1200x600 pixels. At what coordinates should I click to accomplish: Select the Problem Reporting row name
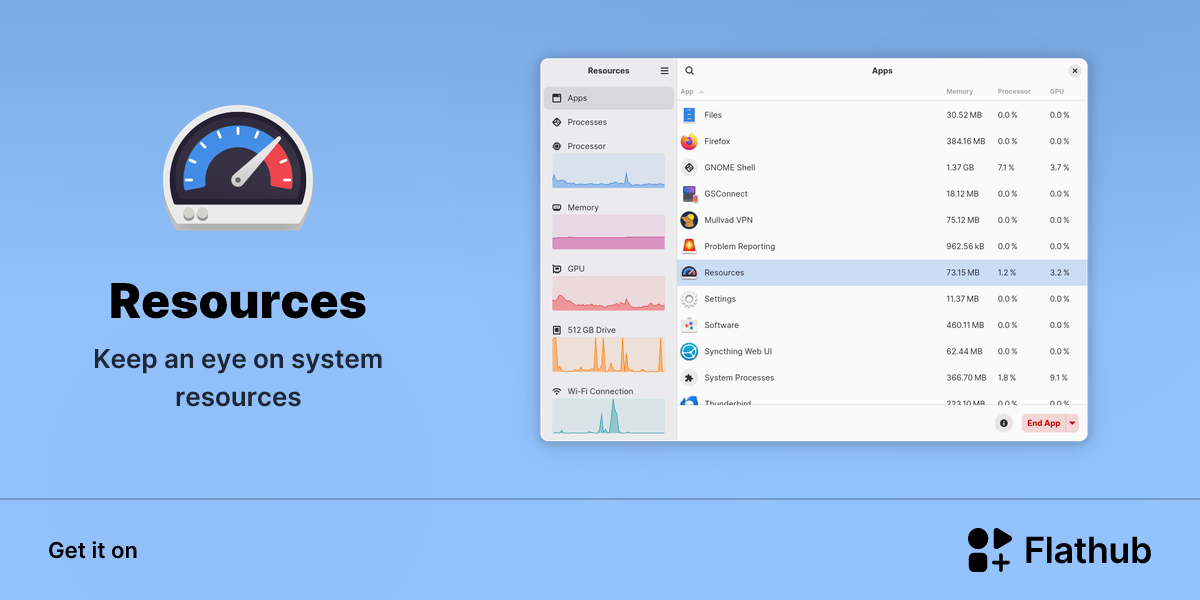coord(740,246)
